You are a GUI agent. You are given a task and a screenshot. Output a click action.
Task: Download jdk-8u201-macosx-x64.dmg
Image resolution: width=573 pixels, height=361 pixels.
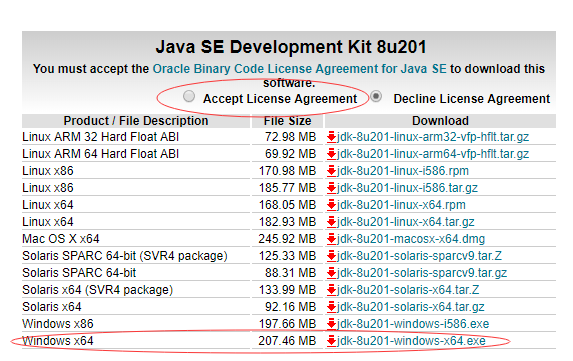[411, 239]
